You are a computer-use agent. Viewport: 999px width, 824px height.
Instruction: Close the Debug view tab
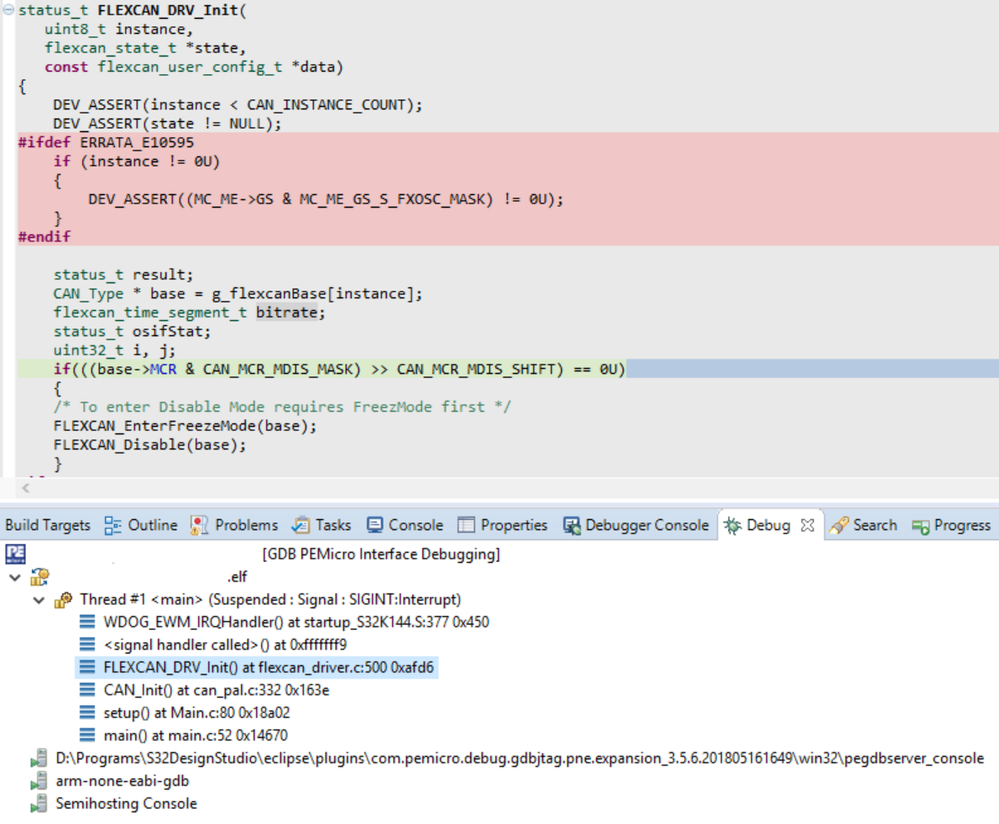(x=807, y=525)
